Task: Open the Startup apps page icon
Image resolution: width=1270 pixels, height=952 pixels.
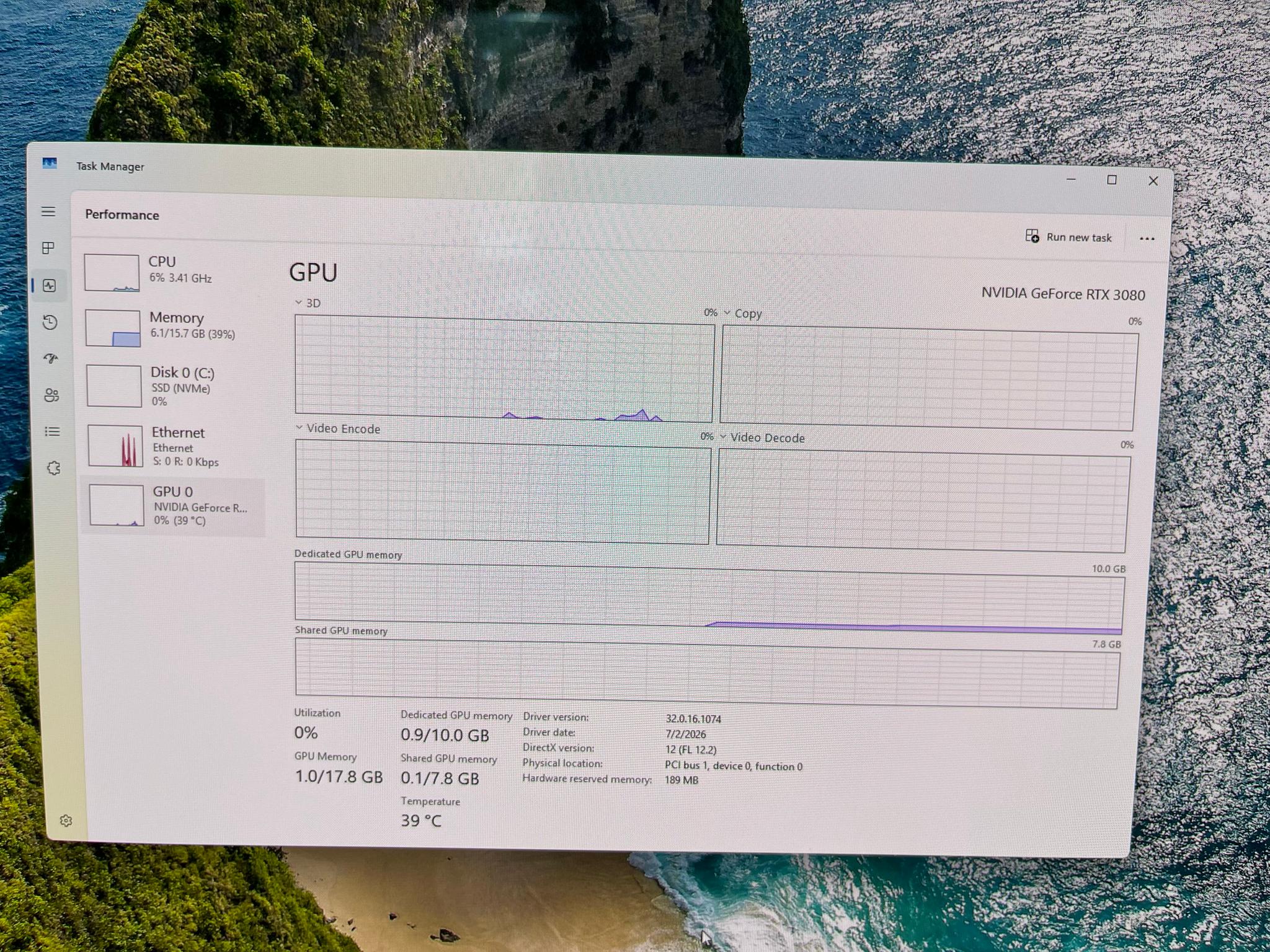Action: click(51, 358)
